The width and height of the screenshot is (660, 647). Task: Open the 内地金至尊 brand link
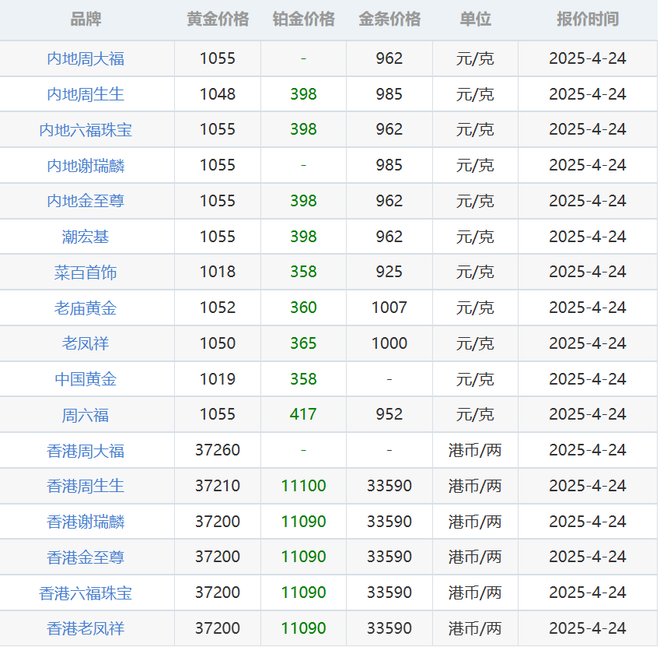[x=85, y=201]
